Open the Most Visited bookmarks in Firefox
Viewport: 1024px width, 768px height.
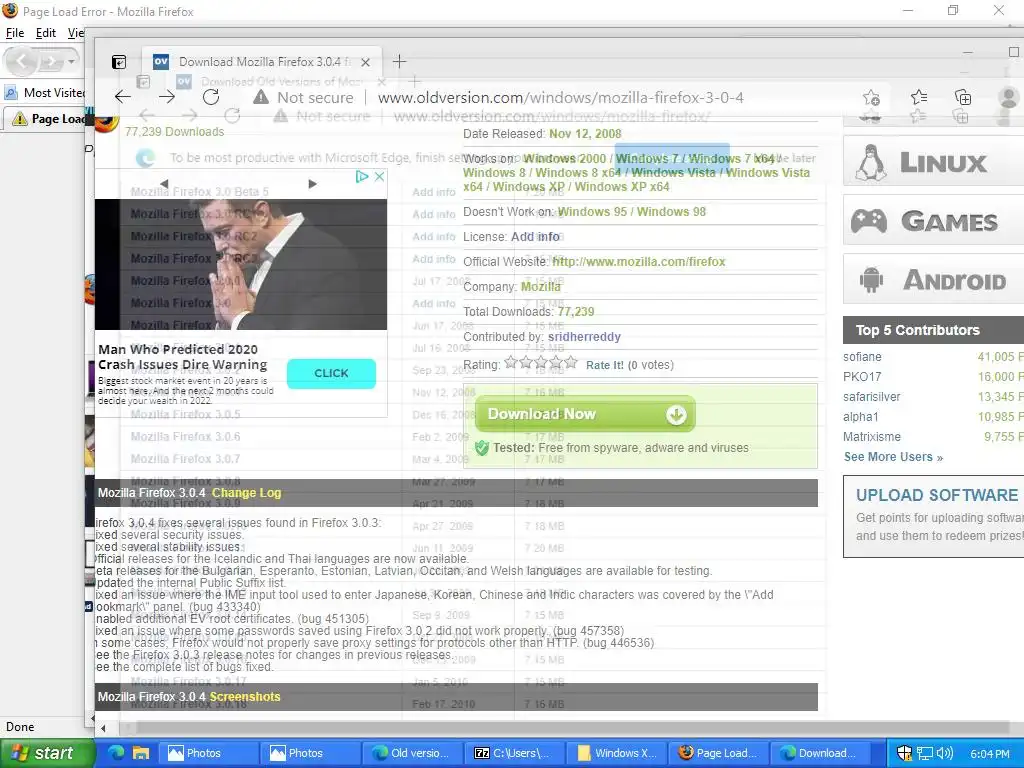click(x=46, y=93)
